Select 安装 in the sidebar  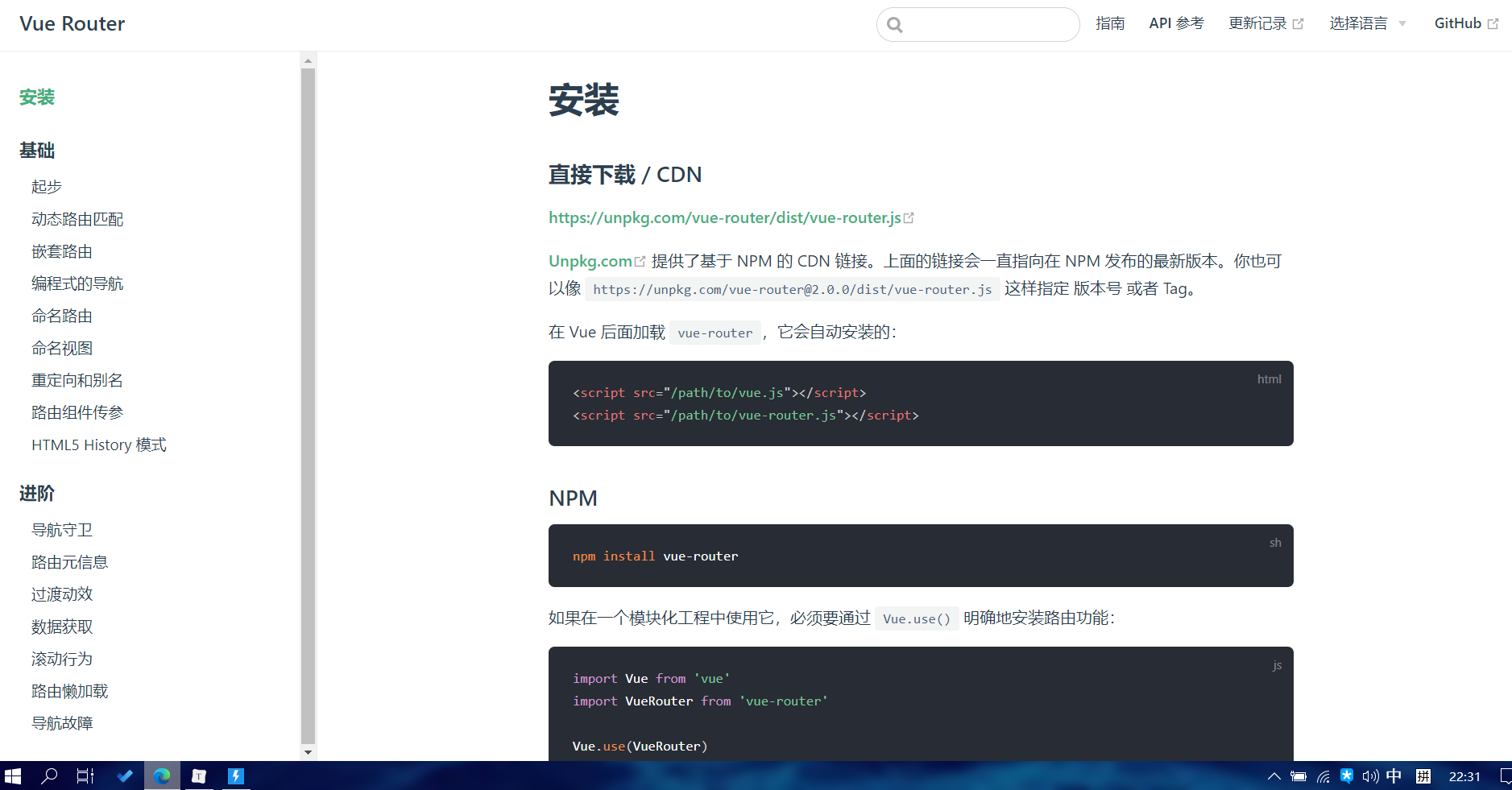pos(37,97)
